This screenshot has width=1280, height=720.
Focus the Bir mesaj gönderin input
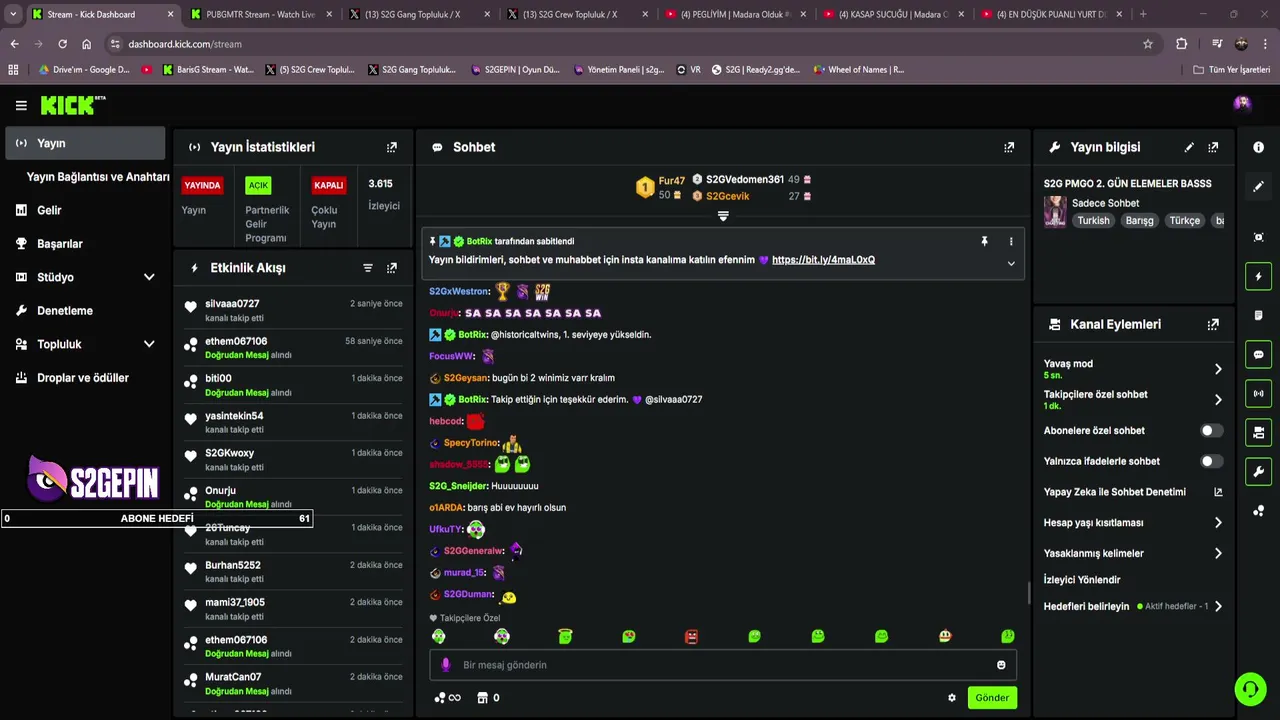(x=720, y=665)
